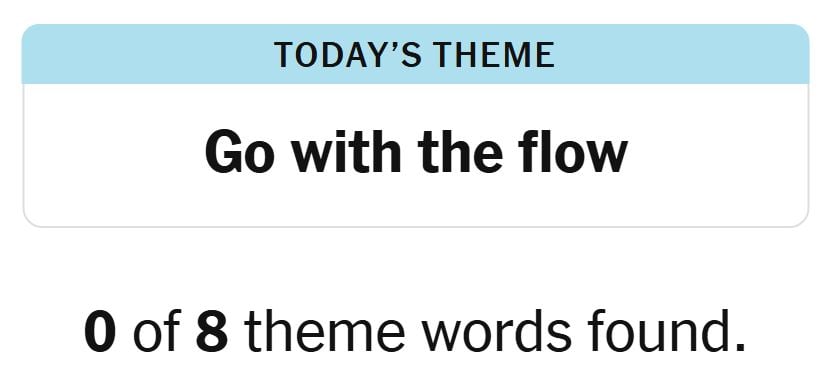
Task: Click the bold "0" found counter
Action: click(x=100, y=332)
